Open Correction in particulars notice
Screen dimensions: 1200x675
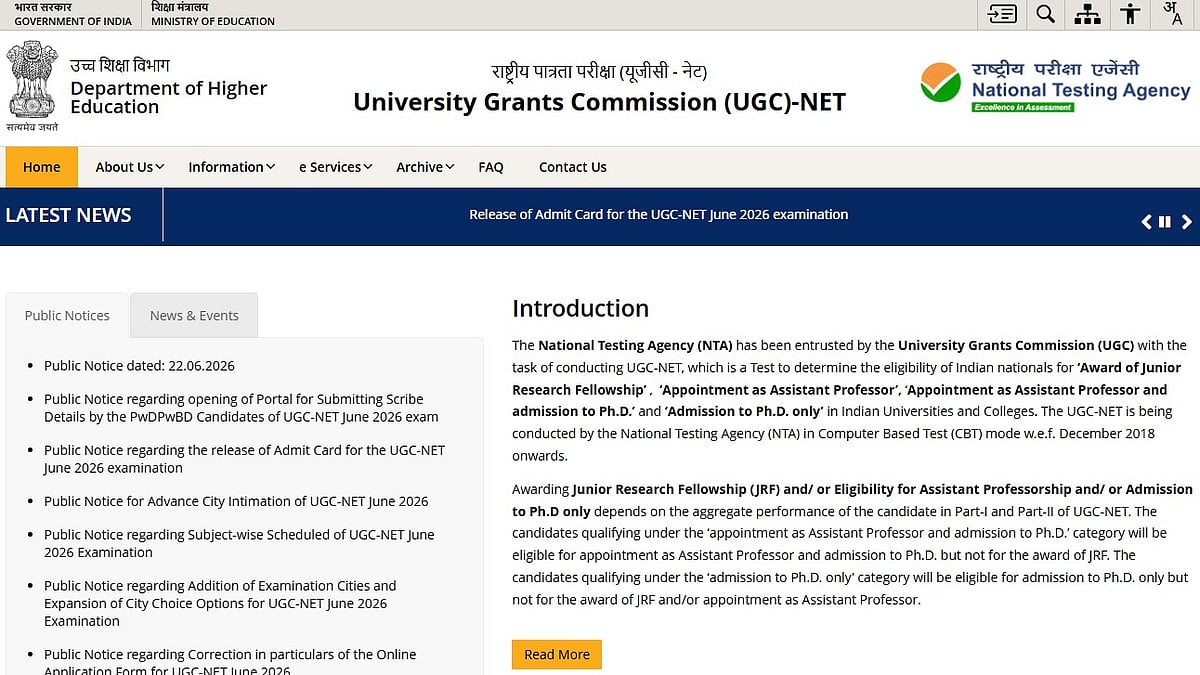(x=230, y=662)
